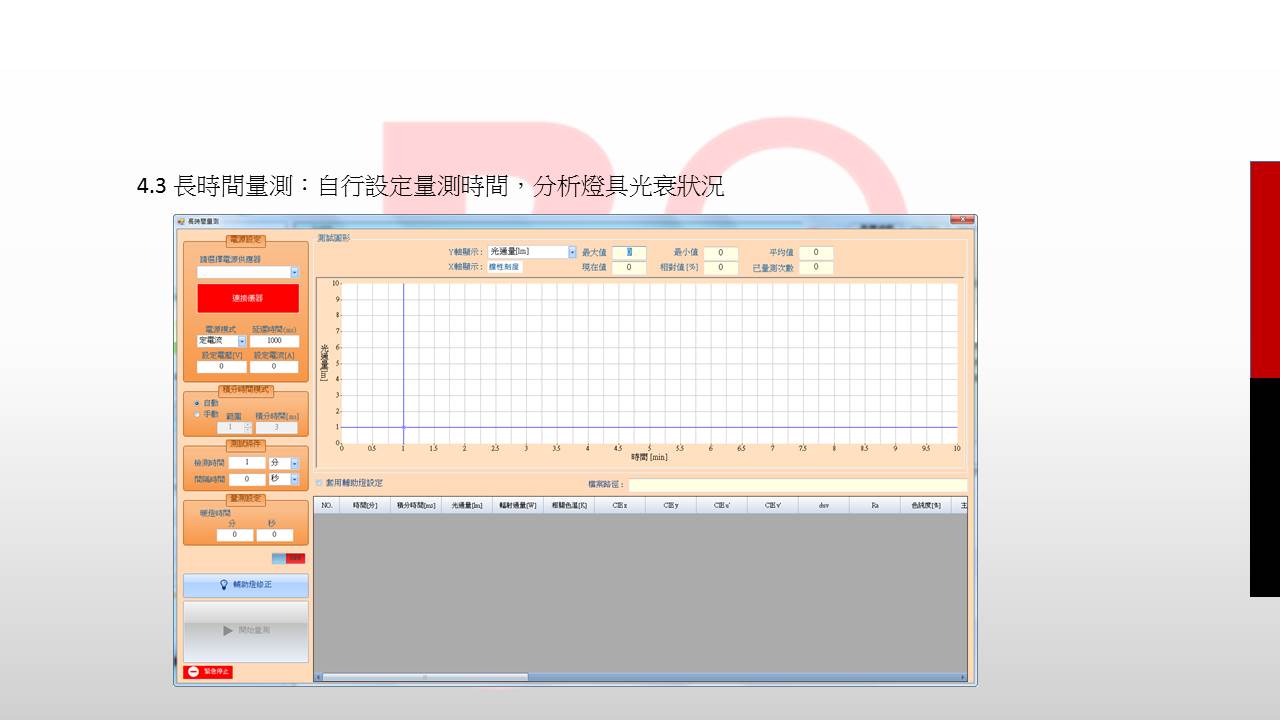Open the power supply selection dropdown
This screenshot has width=1280, height=720.
(294, 272)
